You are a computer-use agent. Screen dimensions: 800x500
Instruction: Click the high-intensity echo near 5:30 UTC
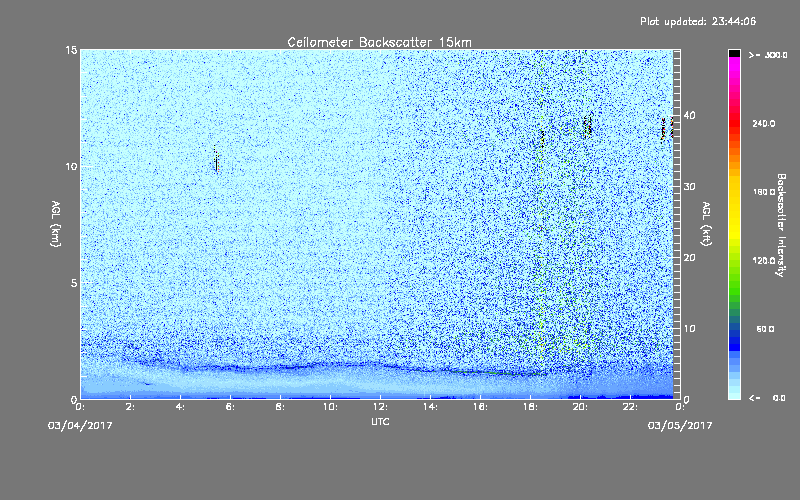coord(217,161)
